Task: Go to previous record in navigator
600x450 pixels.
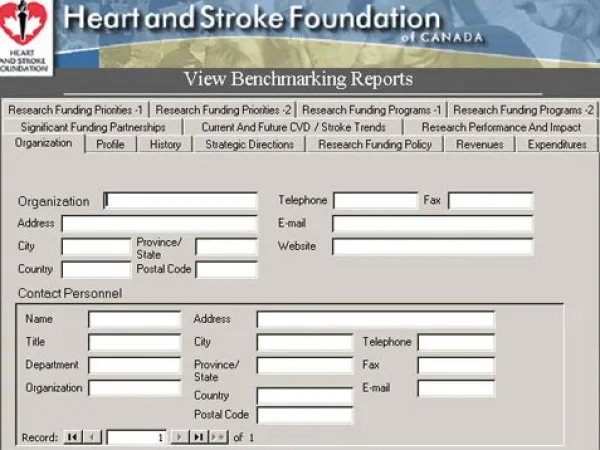Action: [91, 437]
